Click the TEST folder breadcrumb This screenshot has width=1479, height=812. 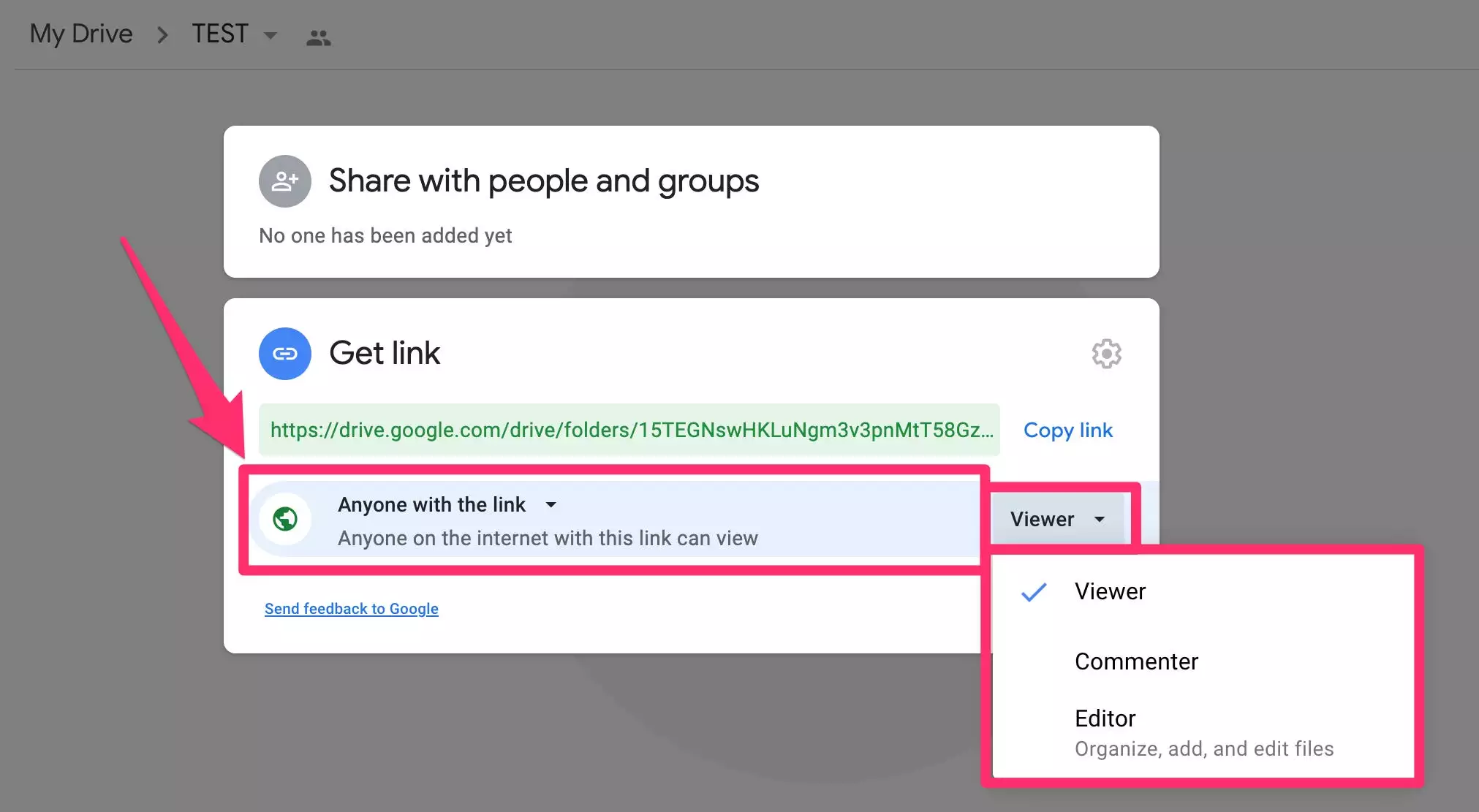click(220, 34)
